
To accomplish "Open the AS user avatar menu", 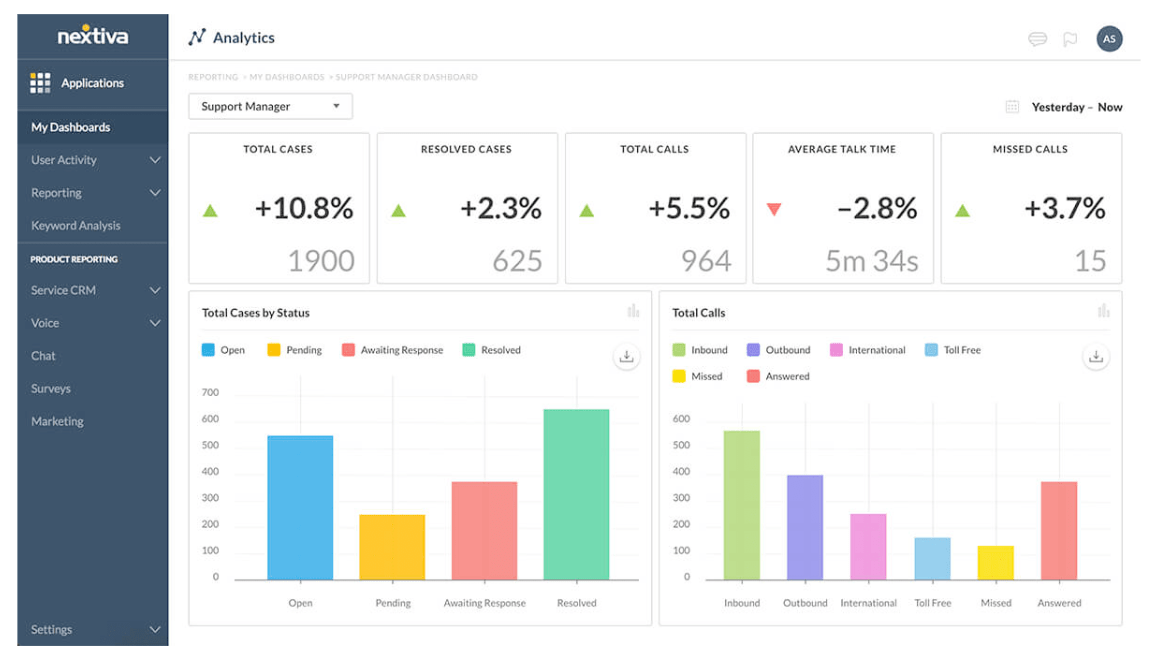I will coord(1108,39).
